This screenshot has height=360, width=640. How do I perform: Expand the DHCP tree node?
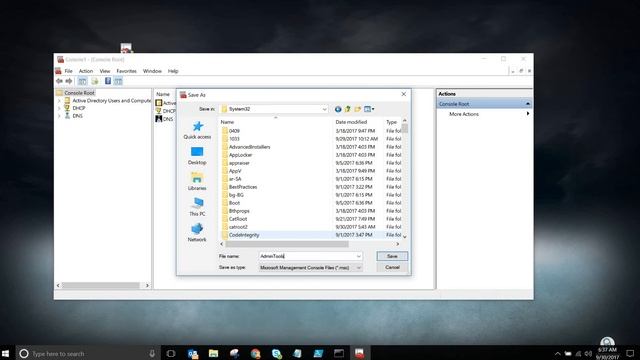[59, 108]
